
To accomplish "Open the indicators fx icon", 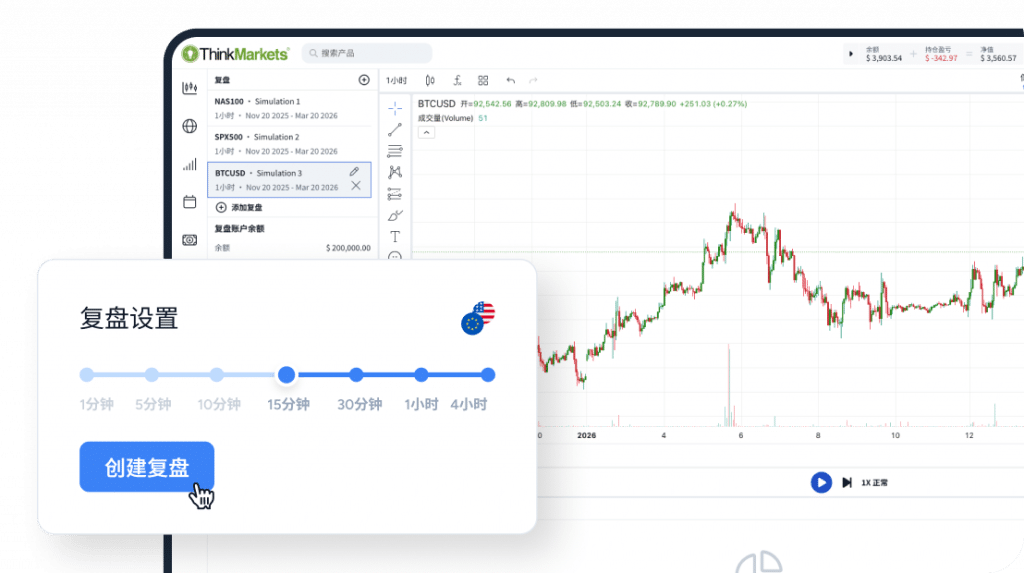I will point(457,80).
